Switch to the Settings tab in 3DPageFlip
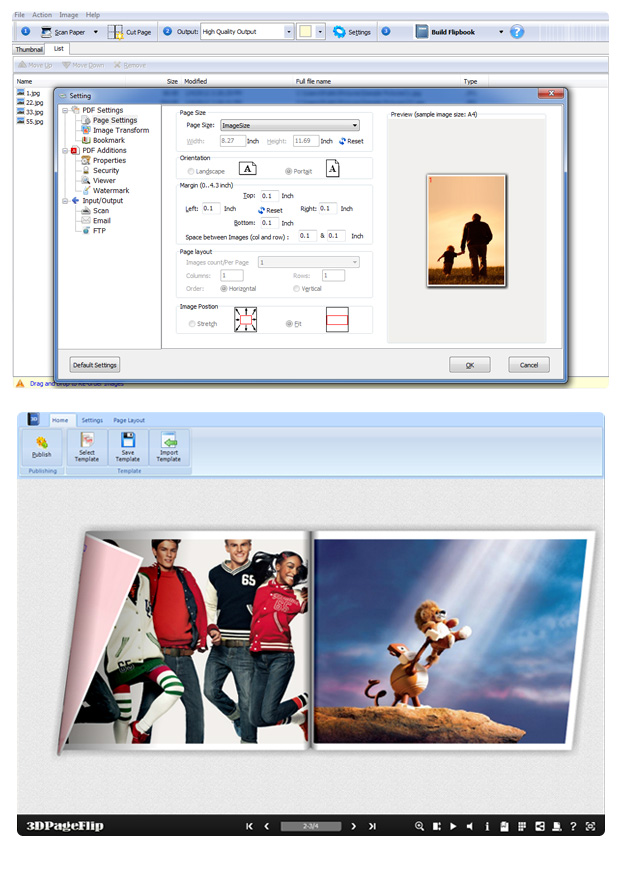This screenshot has height=870, width=620. pos(92,421)
